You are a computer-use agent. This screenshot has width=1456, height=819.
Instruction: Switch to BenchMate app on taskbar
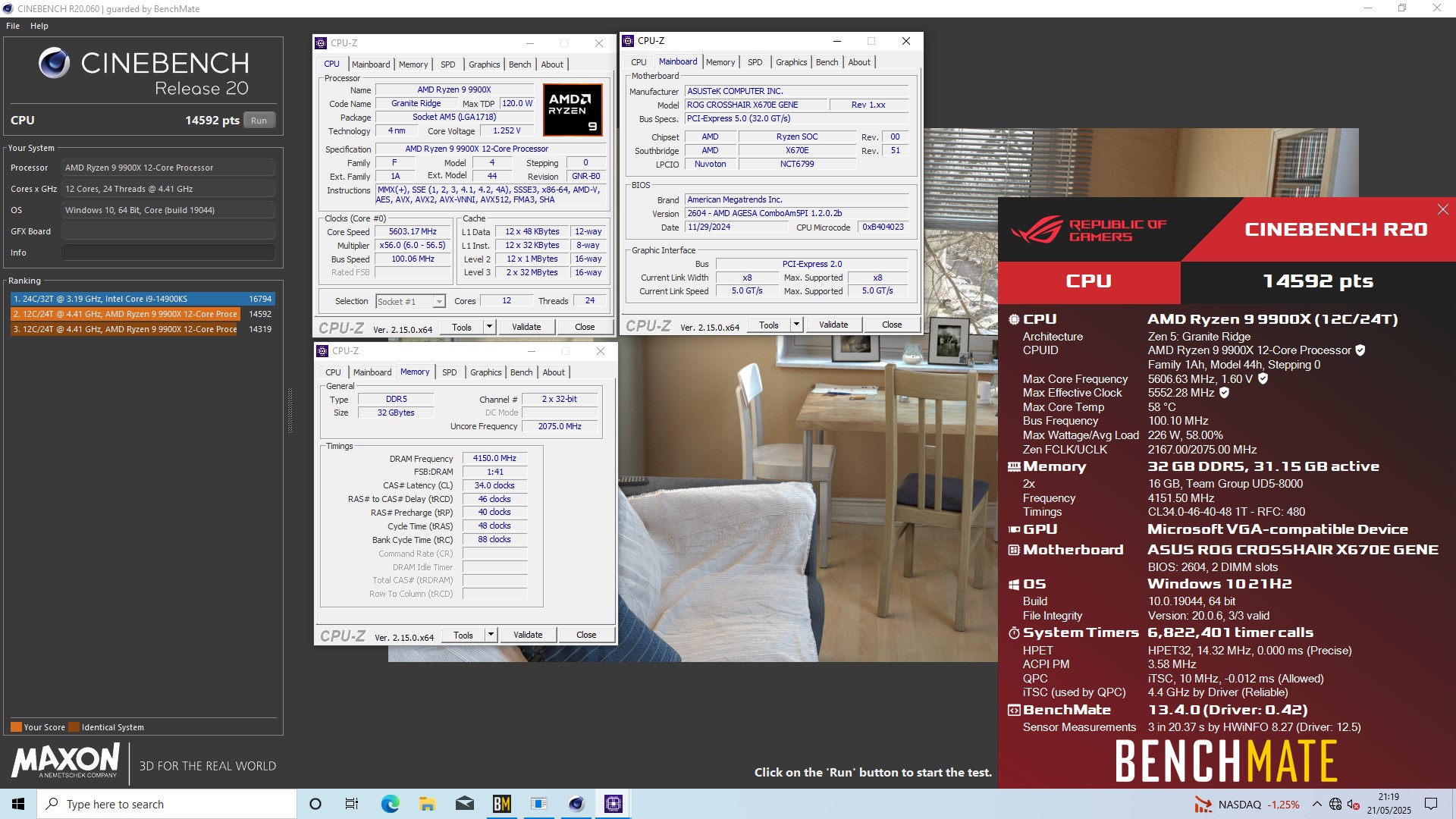(x=501, y=804)
